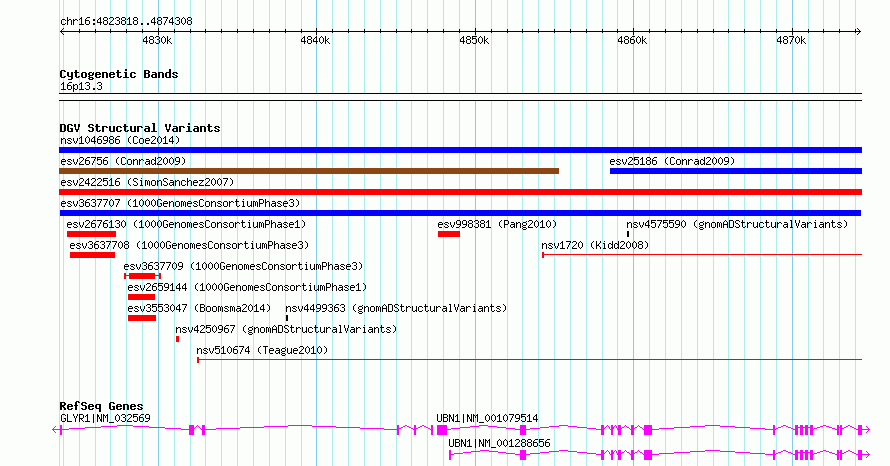Select the small black nsv4499363 variant mark

click(x=287, y=318)
